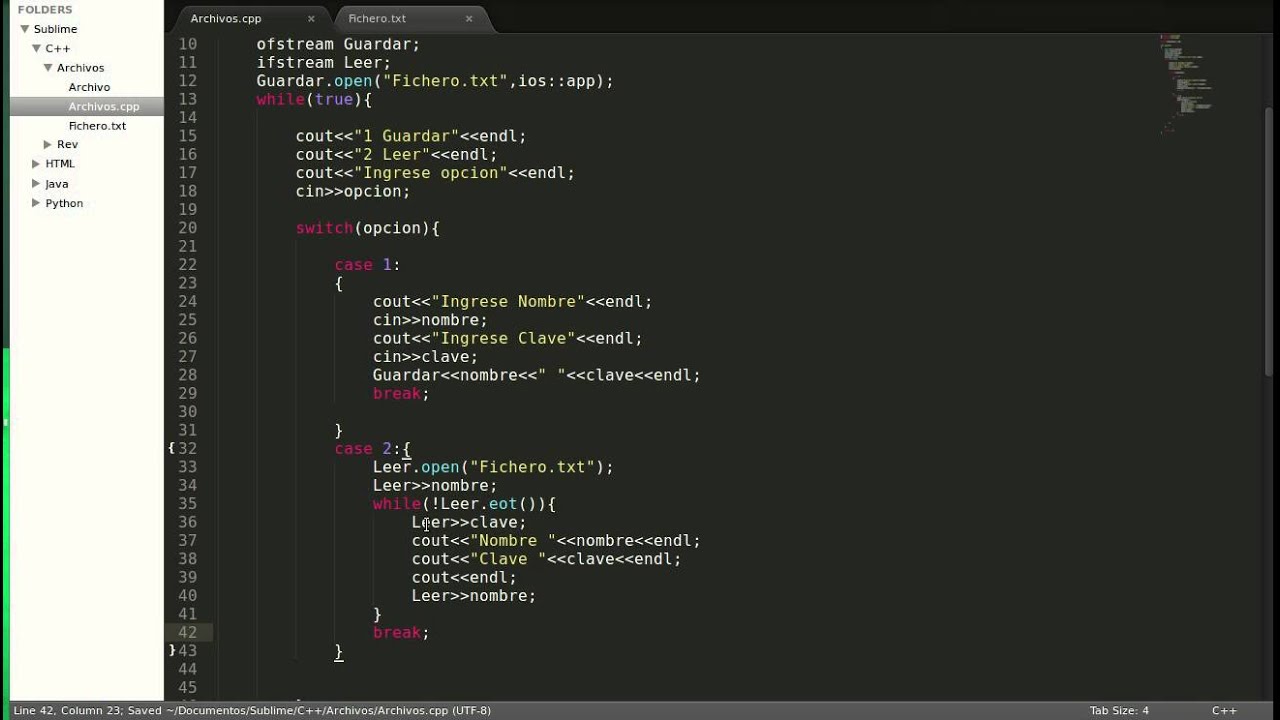Click on the 'case 2:{' line
The width and height of the screenshot is (1280, 720).
[372, 449]
